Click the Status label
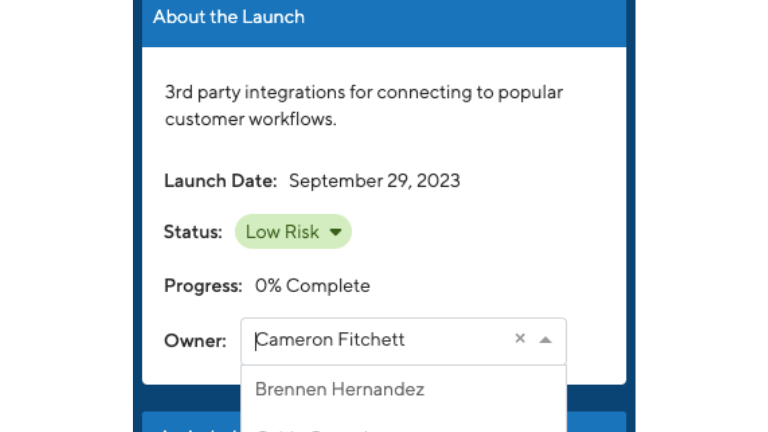This screenshot has width=768, height=432. (193, 232)
